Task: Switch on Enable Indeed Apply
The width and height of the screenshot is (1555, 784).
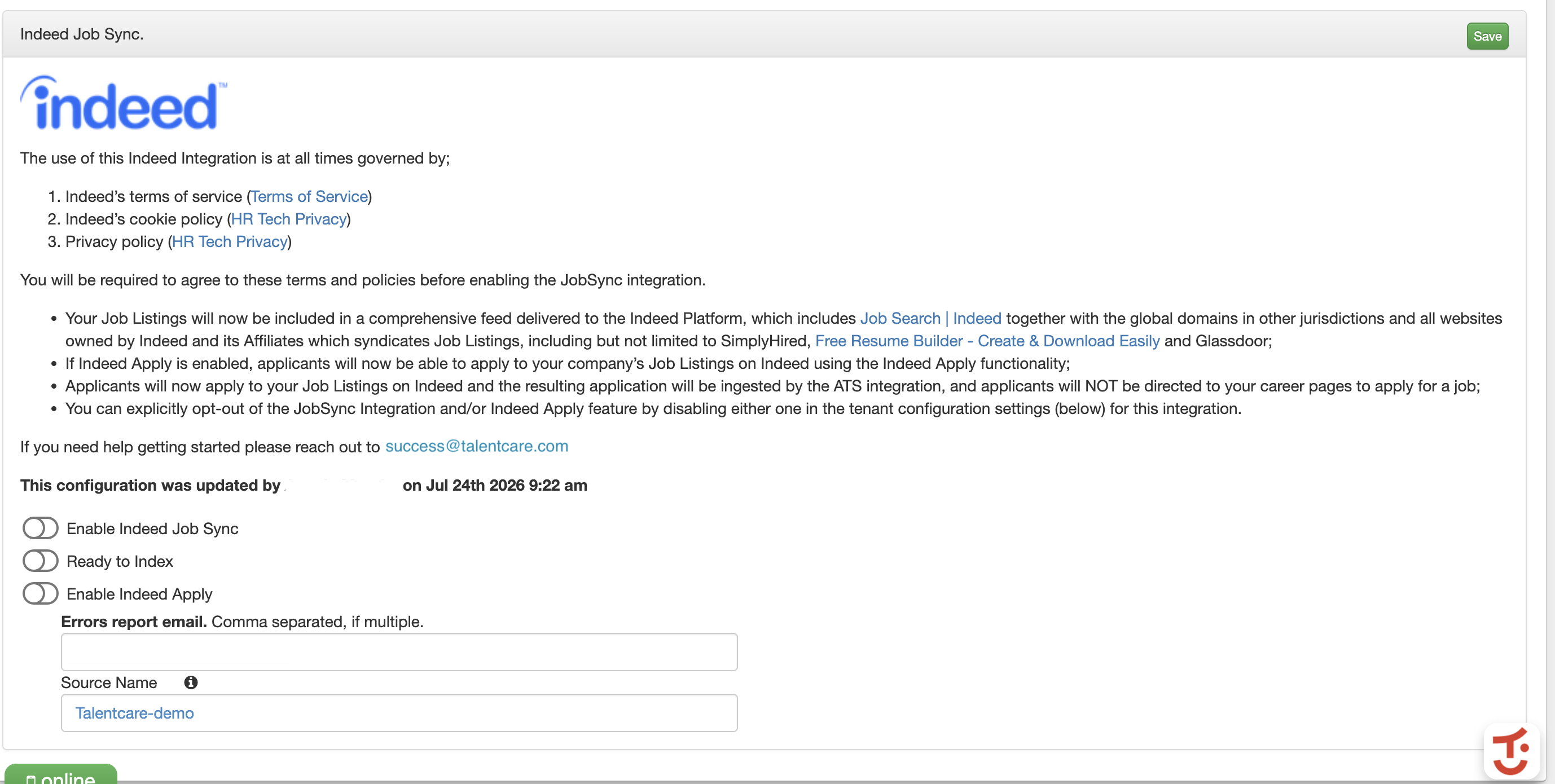Action: pyautogui.click(x=41, y=593)
